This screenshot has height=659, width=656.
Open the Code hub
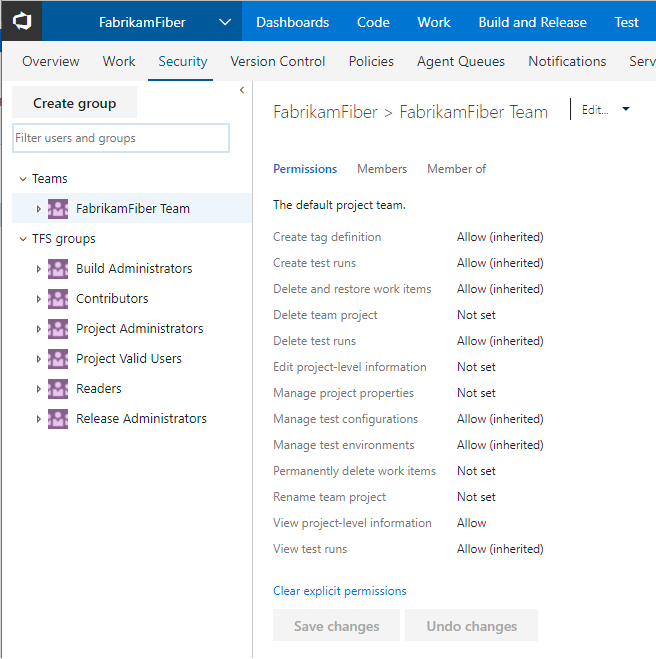click(x=373, y=22)
